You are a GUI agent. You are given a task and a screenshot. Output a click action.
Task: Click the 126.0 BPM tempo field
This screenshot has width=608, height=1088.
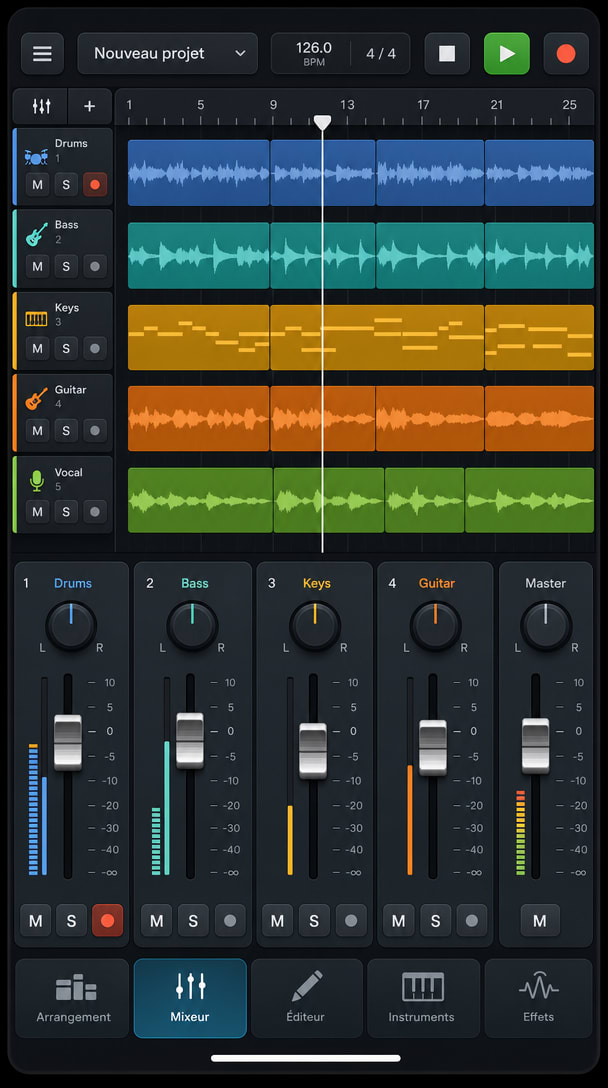click(x=313, y=53)
